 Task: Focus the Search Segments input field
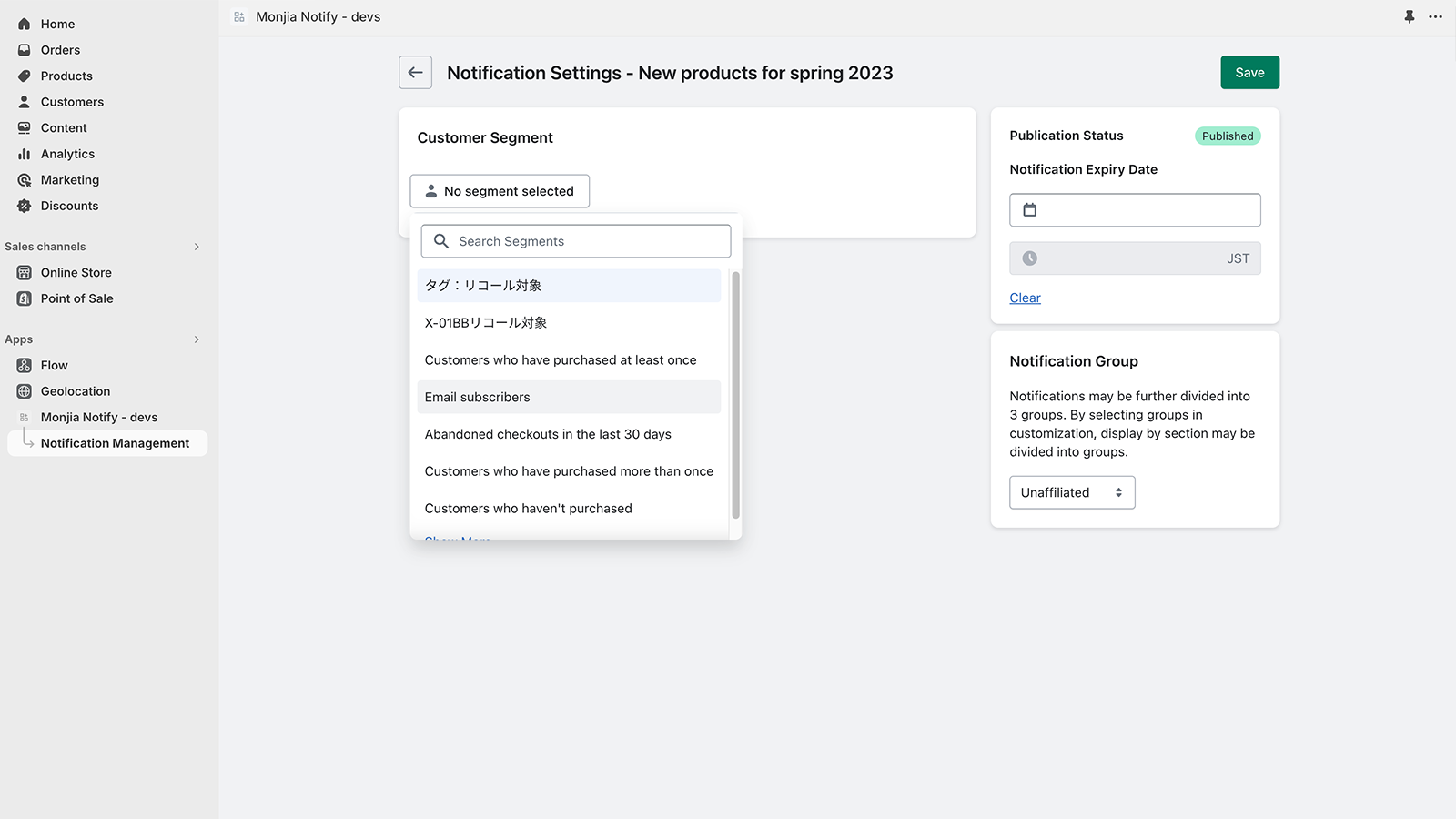point(587,241)
